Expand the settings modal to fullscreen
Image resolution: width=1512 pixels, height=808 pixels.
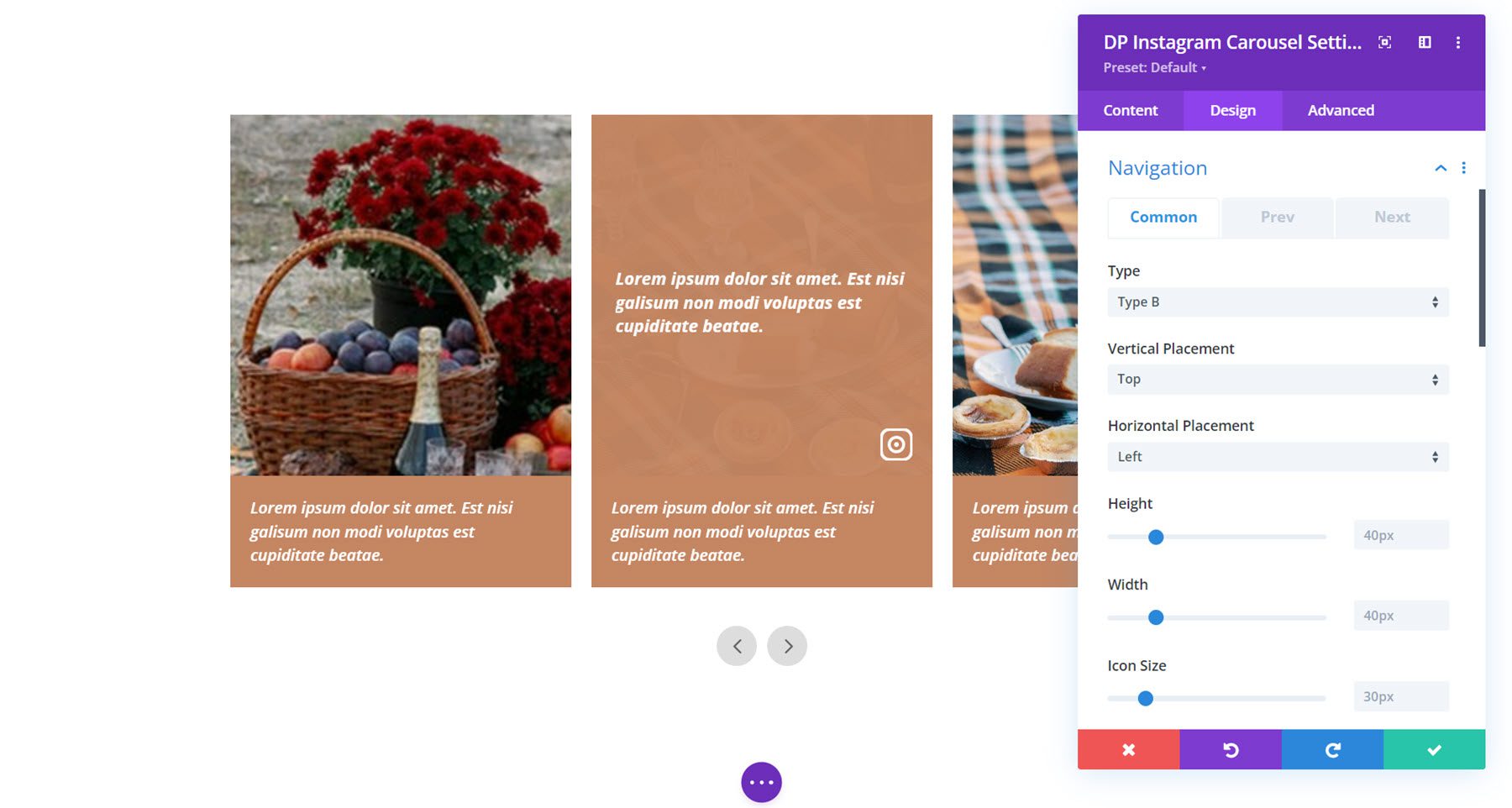pyautogui.click(x=1384, y=42)
